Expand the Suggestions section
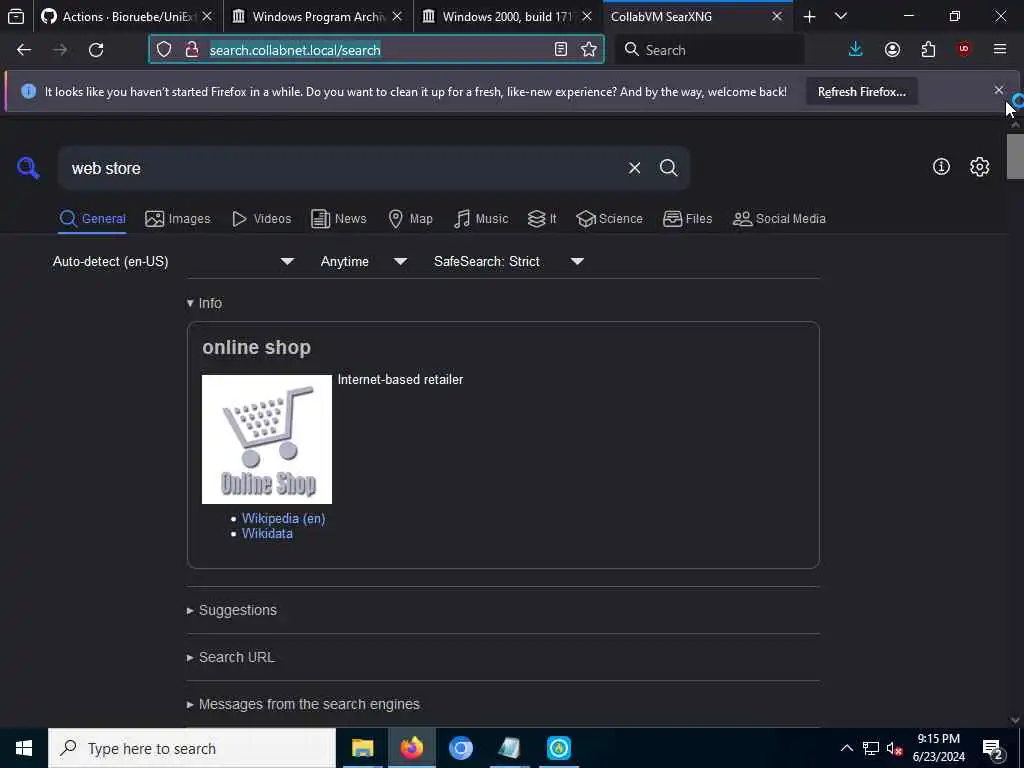This screenshot has height=768, width=1024. click(x=232, y=610)
